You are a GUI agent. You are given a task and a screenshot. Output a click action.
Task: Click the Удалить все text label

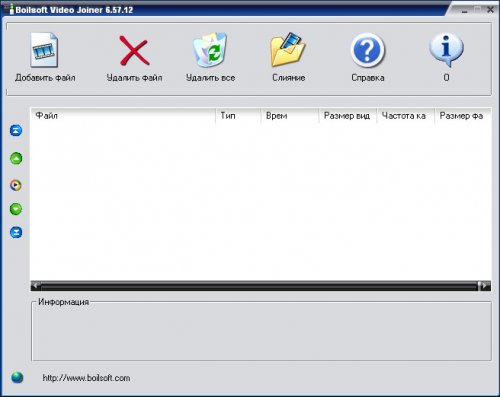click(210, 78)
